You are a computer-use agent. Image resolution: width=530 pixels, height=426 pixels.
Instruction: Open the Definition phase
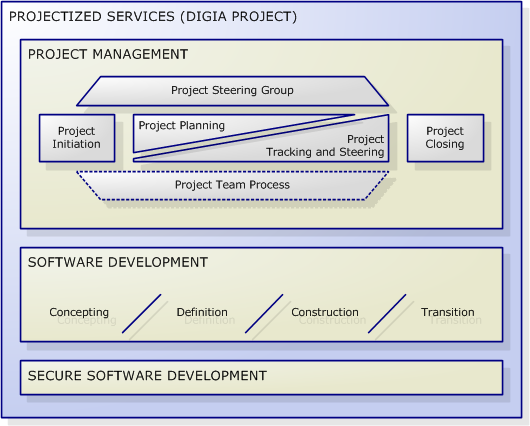(202, 312)
